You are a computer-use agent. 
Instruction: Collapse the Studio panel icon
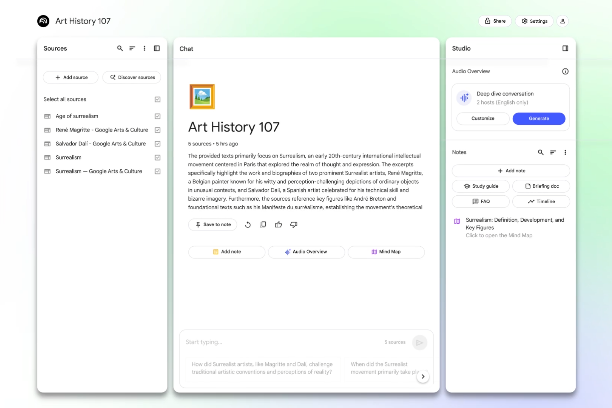[x=565, y=48]
